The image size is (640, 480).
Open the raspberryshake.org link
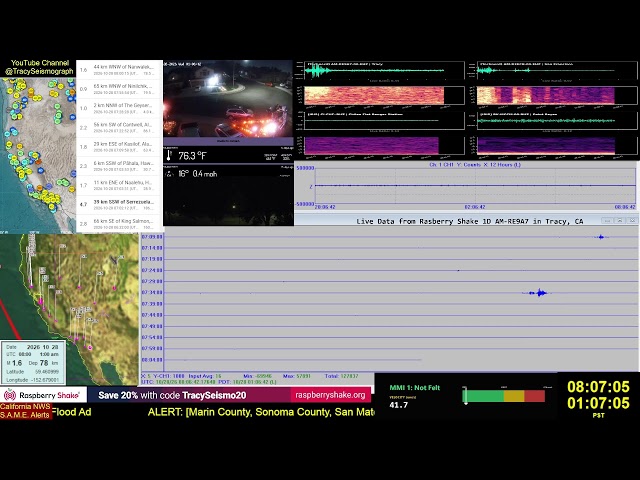pyautogui.click(x=330, y=395)
